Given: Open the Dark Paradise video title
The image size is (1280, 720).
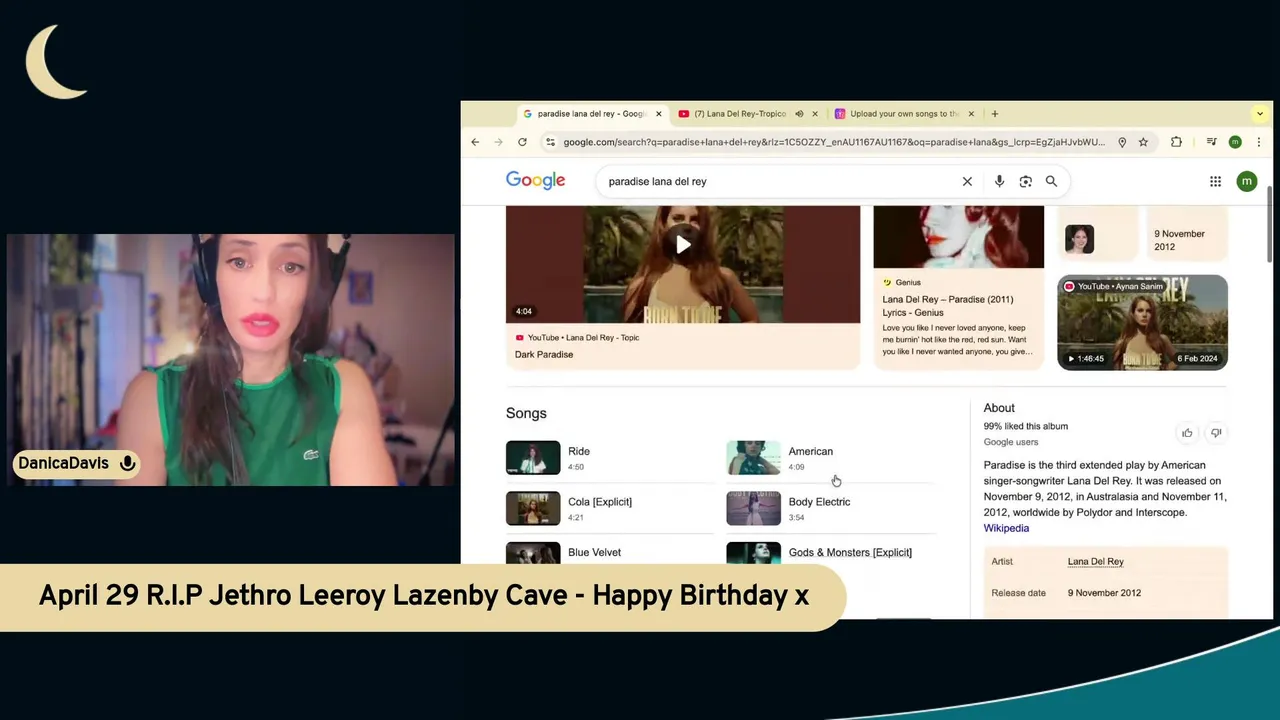Looking at the screenshot, I should click(544, 354).
